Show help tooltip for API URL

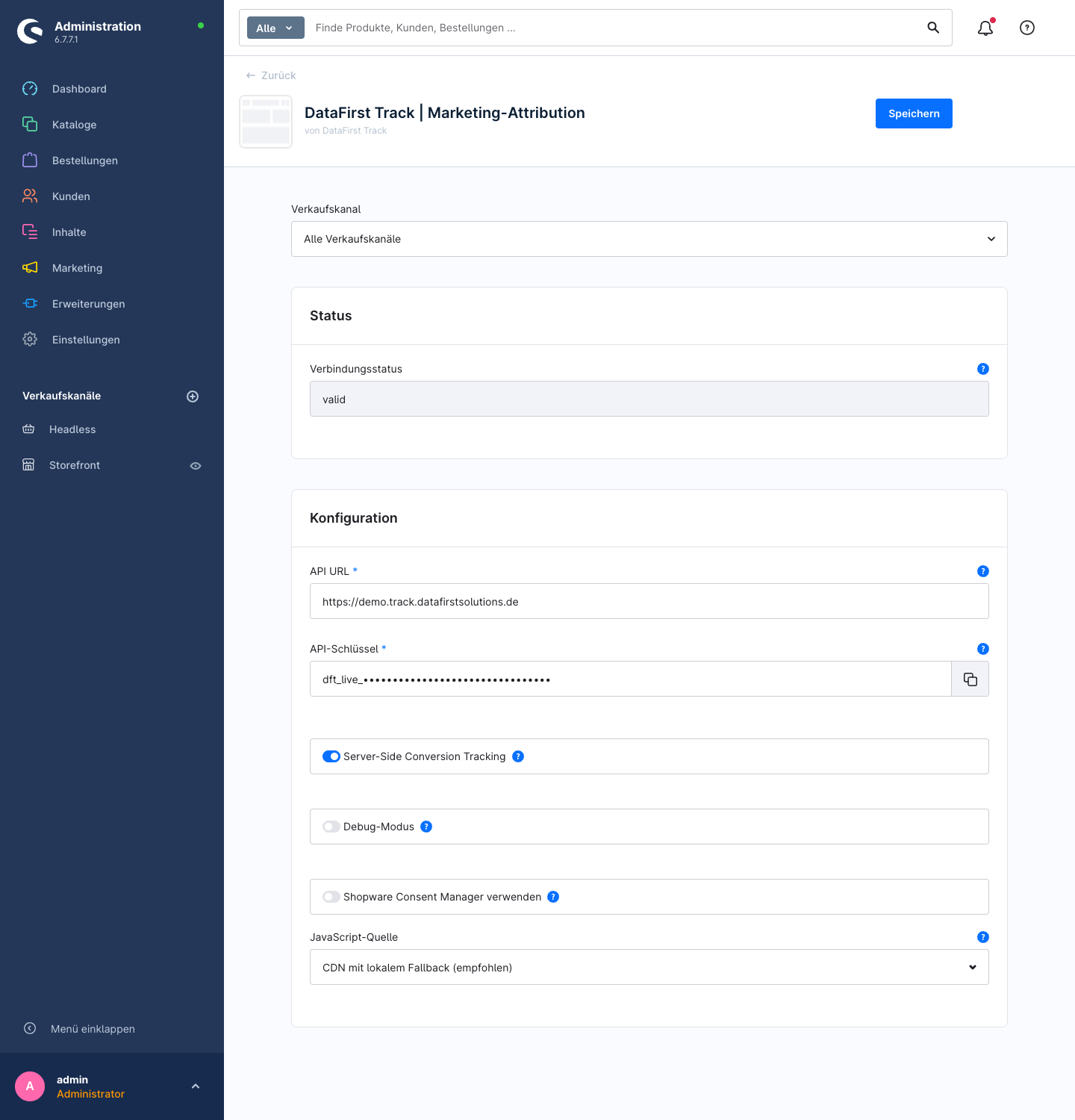tap(983, 571)
